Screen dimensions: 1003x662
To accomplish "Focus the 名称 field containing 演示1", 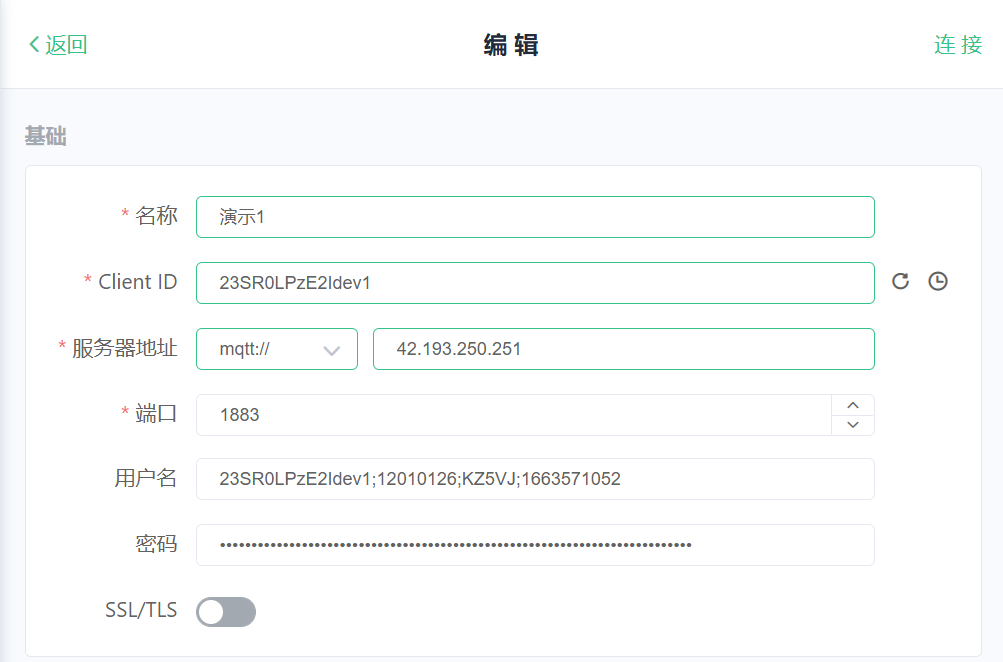I will pos(535,217).
